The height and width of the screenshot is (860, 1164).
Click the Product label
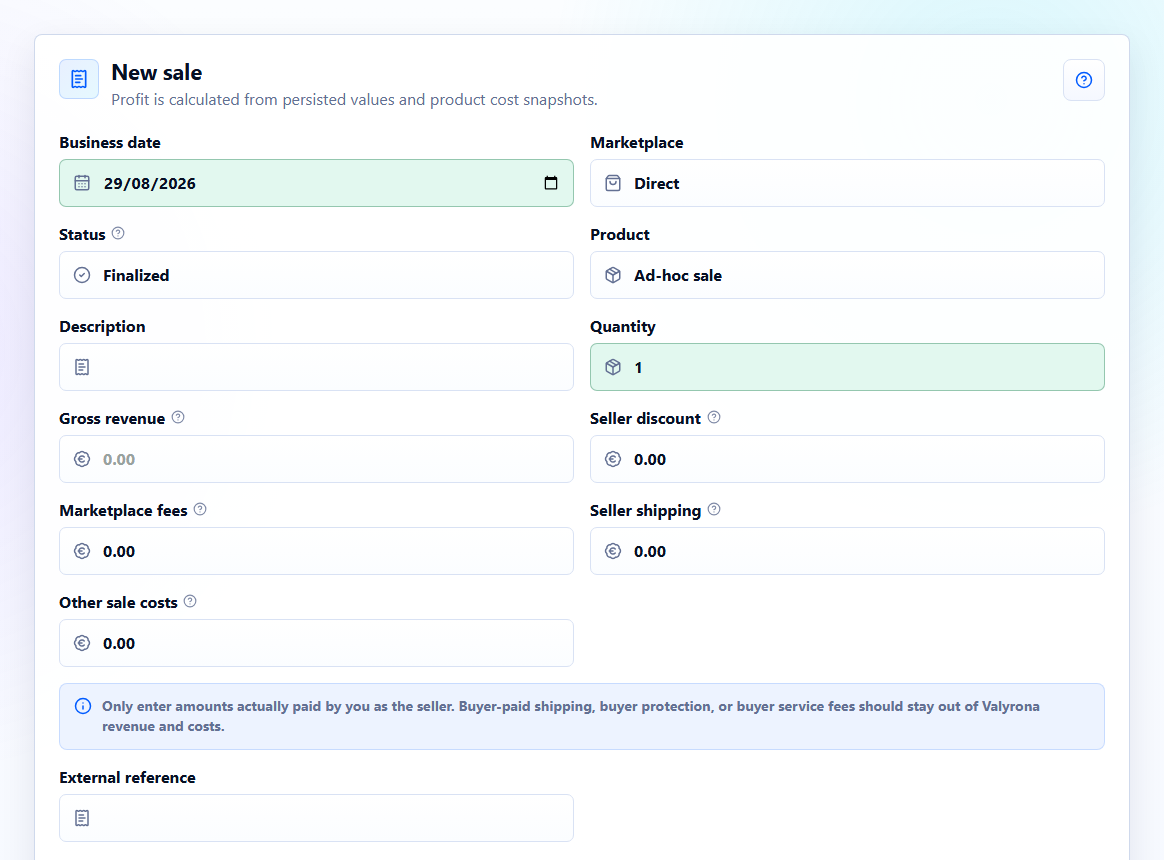[620, 235]
